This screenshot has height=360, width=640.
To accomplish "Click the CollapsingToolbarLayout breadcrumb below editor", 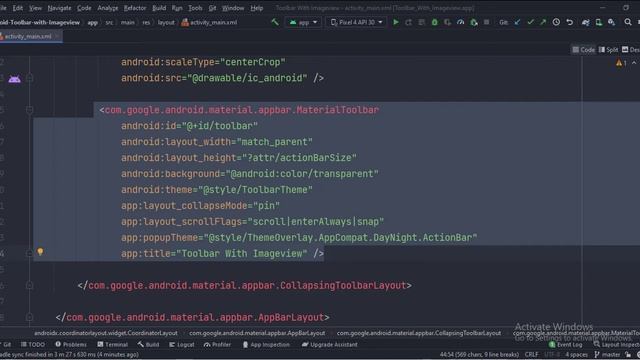I will click(x=419, y=333).
